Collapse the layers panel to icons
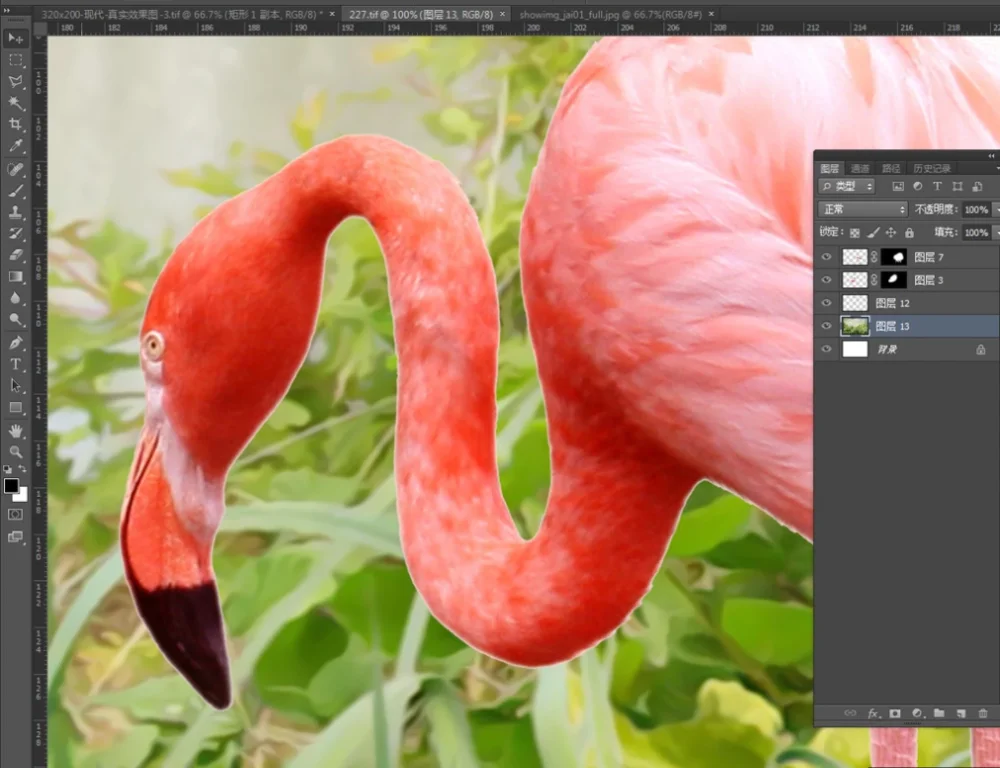The width and height of the screenshot is (1000, 768). (992, 156)
